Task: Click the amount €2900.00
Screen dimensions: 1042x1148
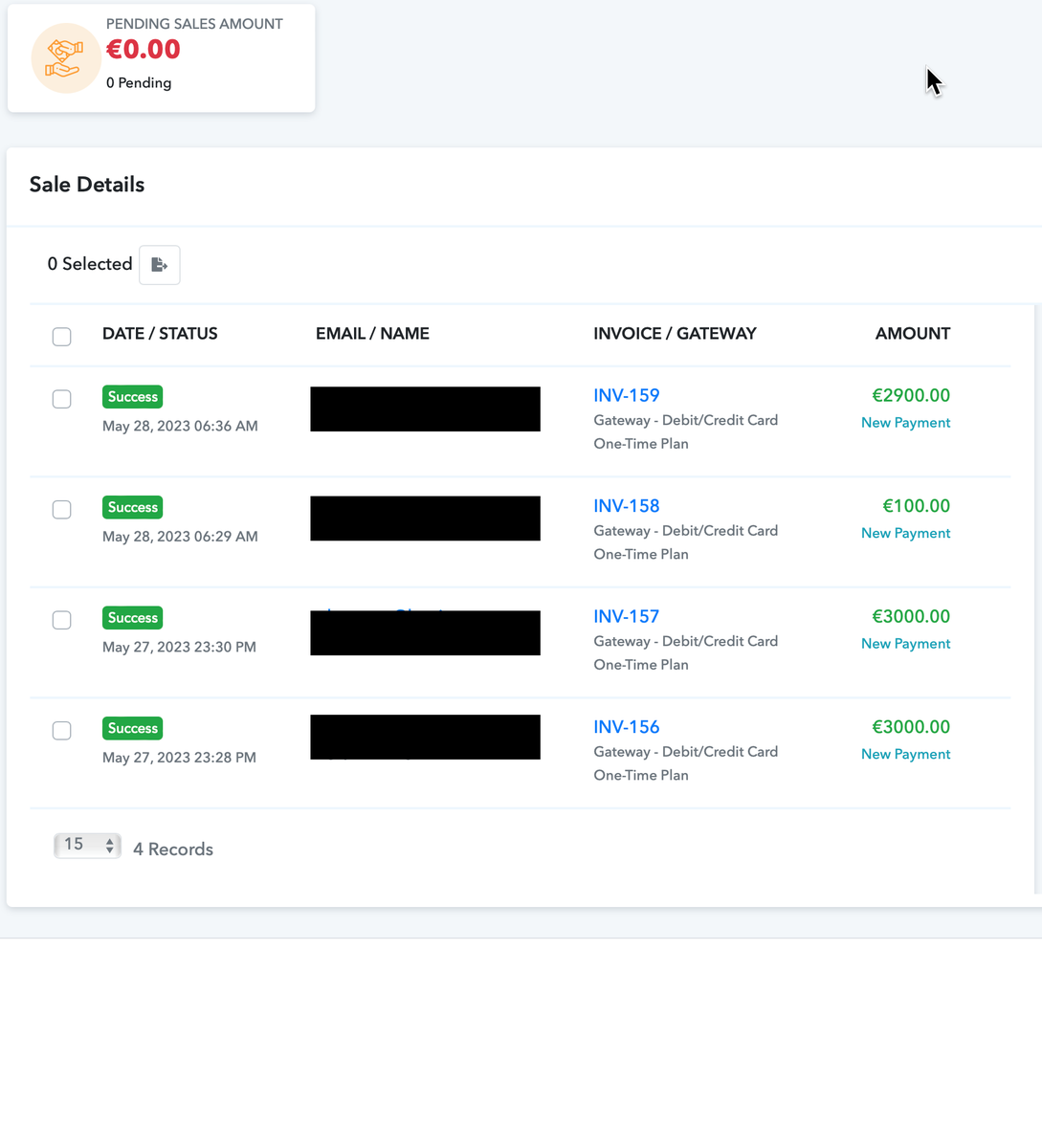Action: point(911,395)
